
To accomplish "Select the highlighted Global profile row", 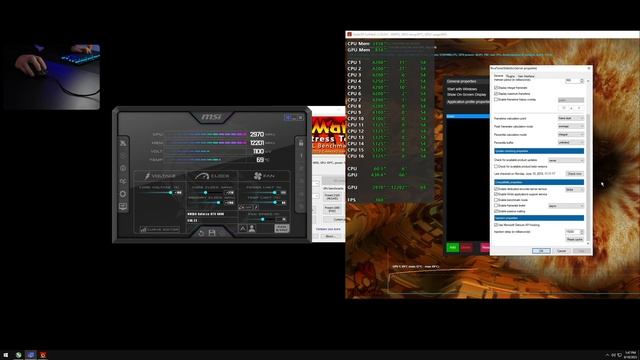I will 468,116.
